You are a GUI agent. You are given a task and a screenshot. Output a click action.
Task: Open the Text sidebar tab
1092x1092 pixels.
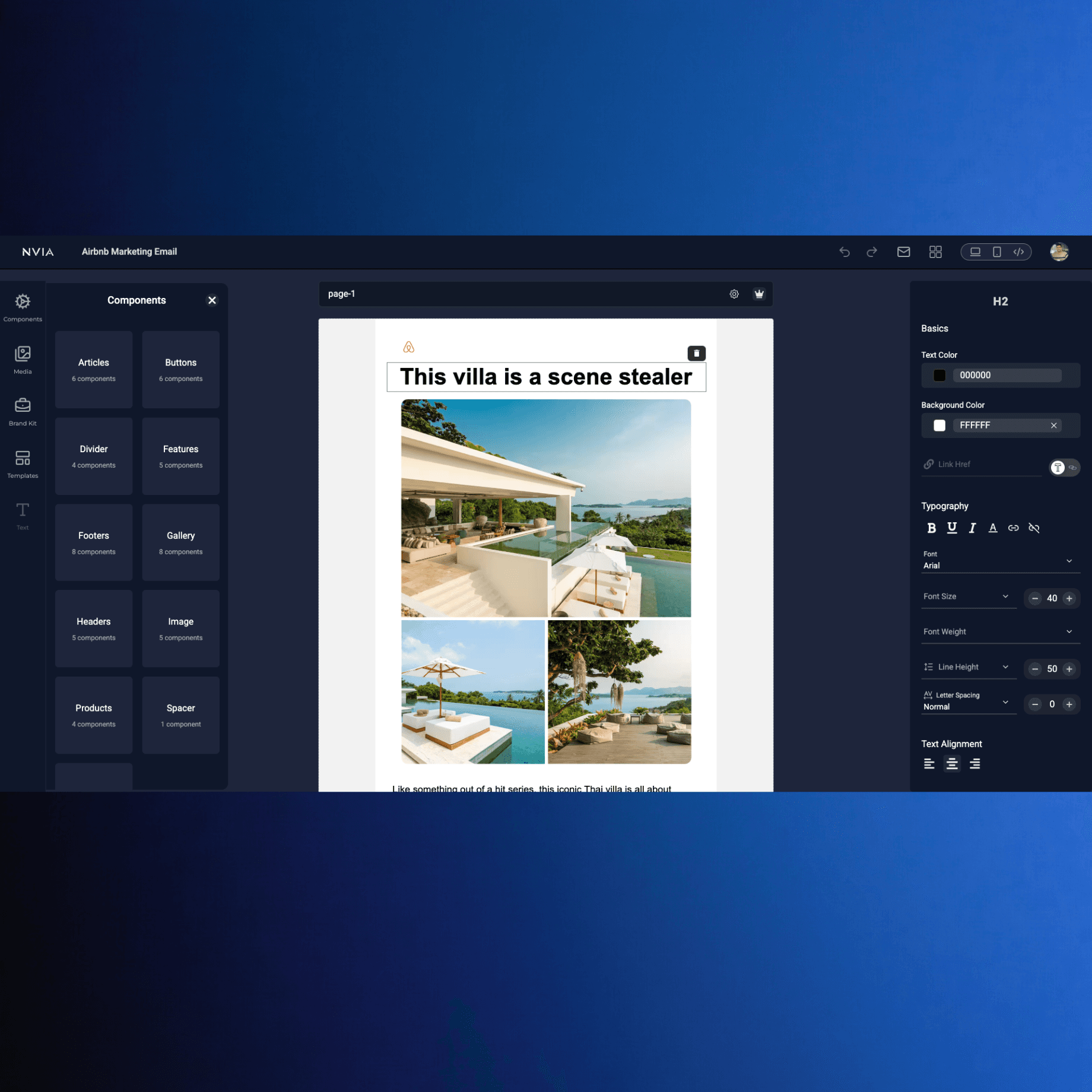pos(23,516)
